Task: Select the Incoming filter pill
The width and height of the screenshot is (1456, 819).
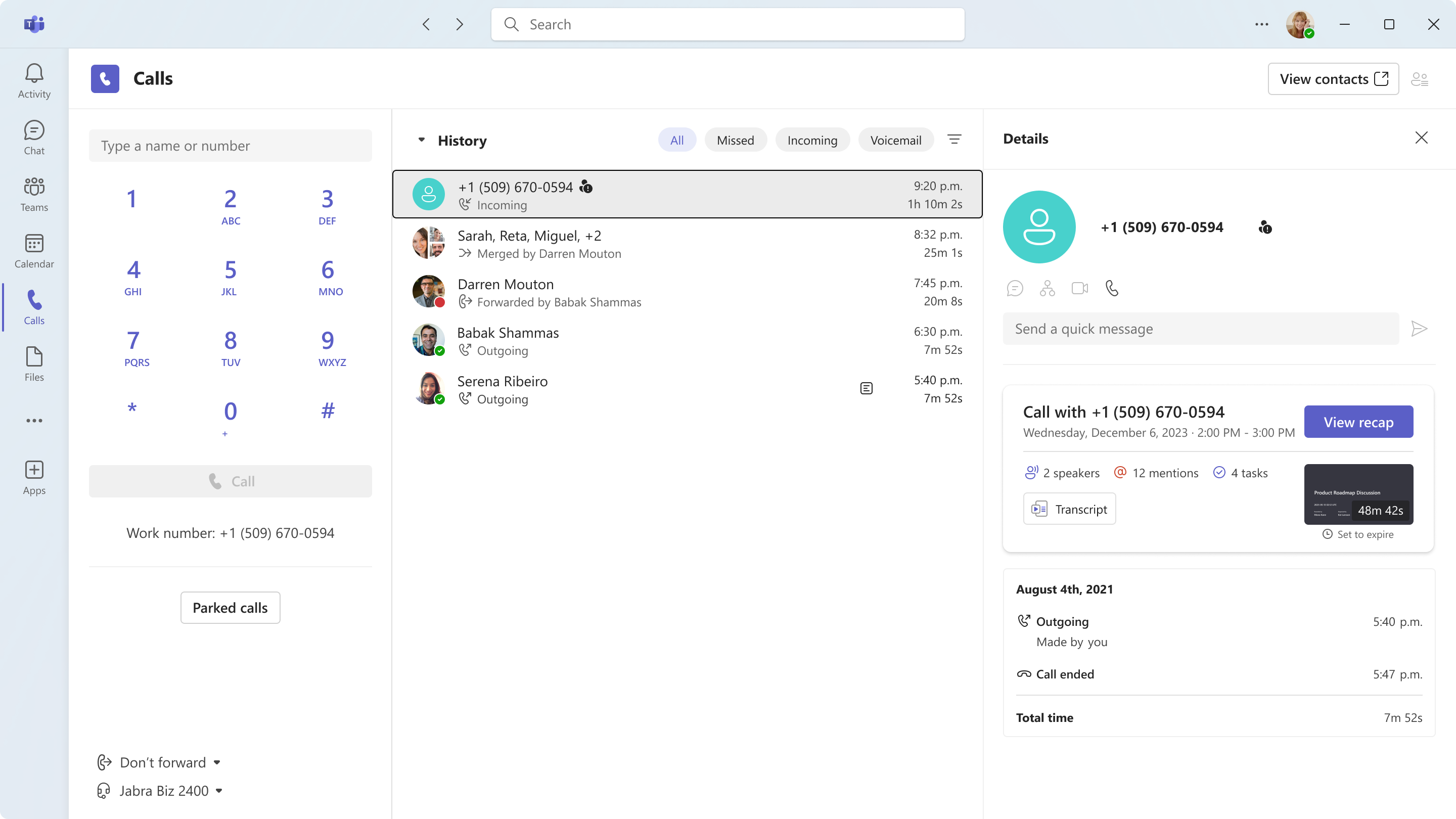Action: [811, 140]
